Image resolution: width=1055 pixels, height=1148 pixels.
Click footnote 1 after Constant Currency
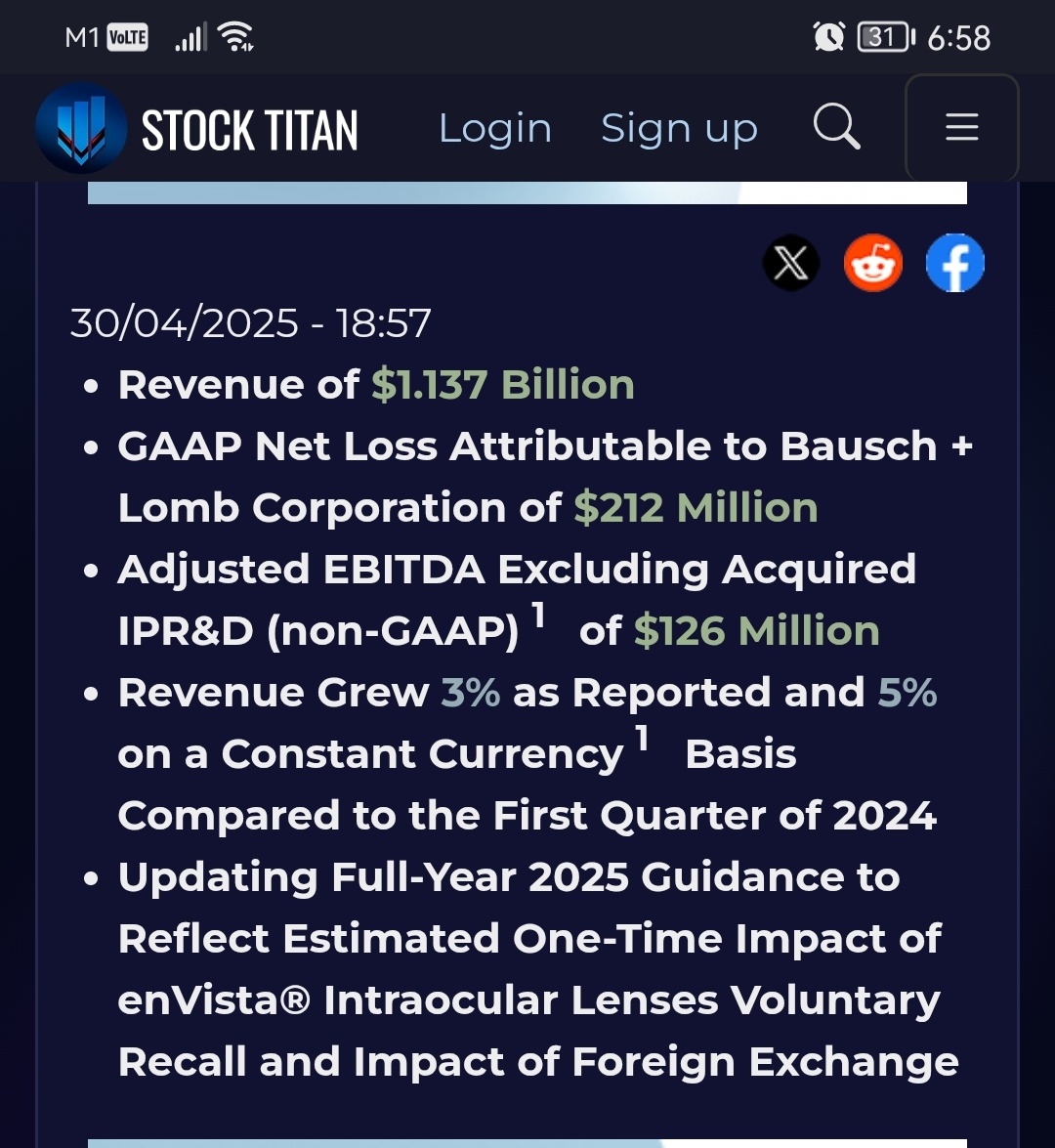point(642,738)
